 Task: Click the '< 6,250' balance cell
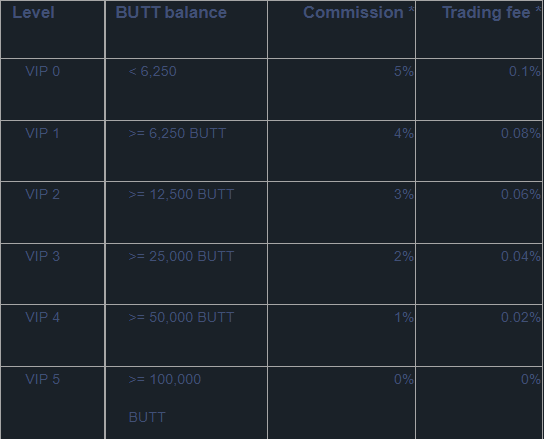click(186, 90)
